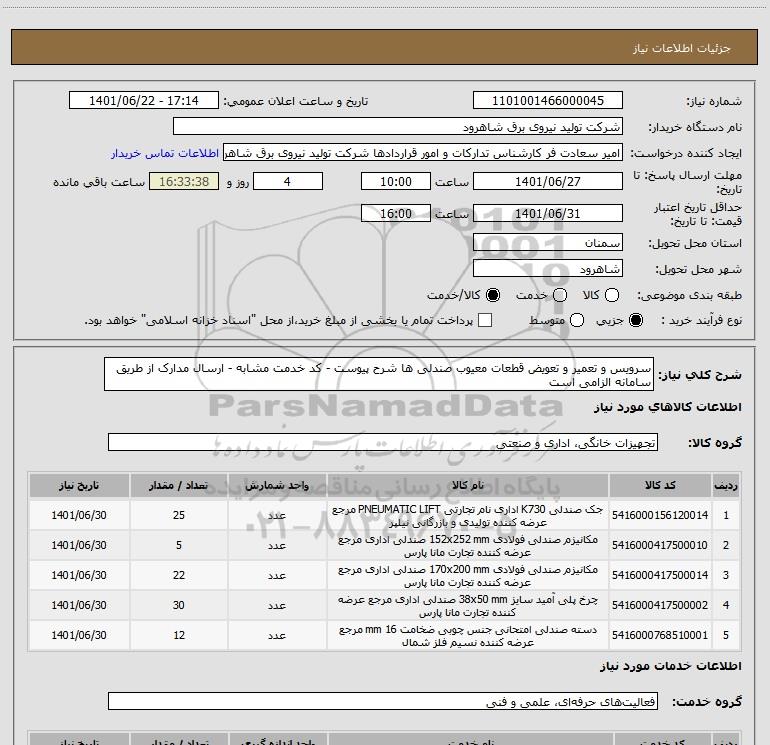Image resolution: width=770 pixels, height=745 pixels.
Task: Click the price validity date 1401/06/31
Action: coord(548,213)
